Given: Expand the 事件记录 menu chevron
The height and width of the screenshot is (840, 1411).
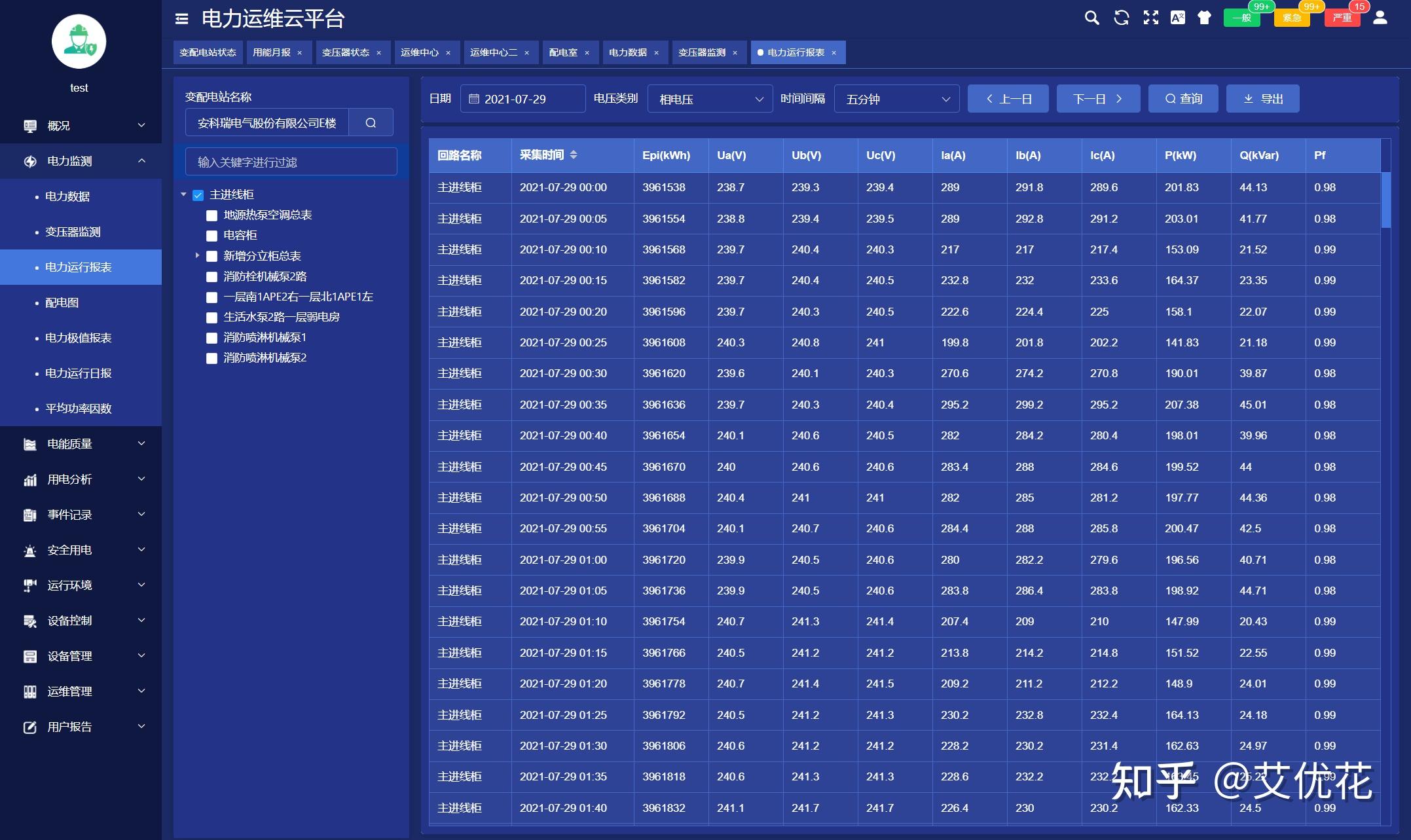Looking at the screenshot, I should [141, 514].
